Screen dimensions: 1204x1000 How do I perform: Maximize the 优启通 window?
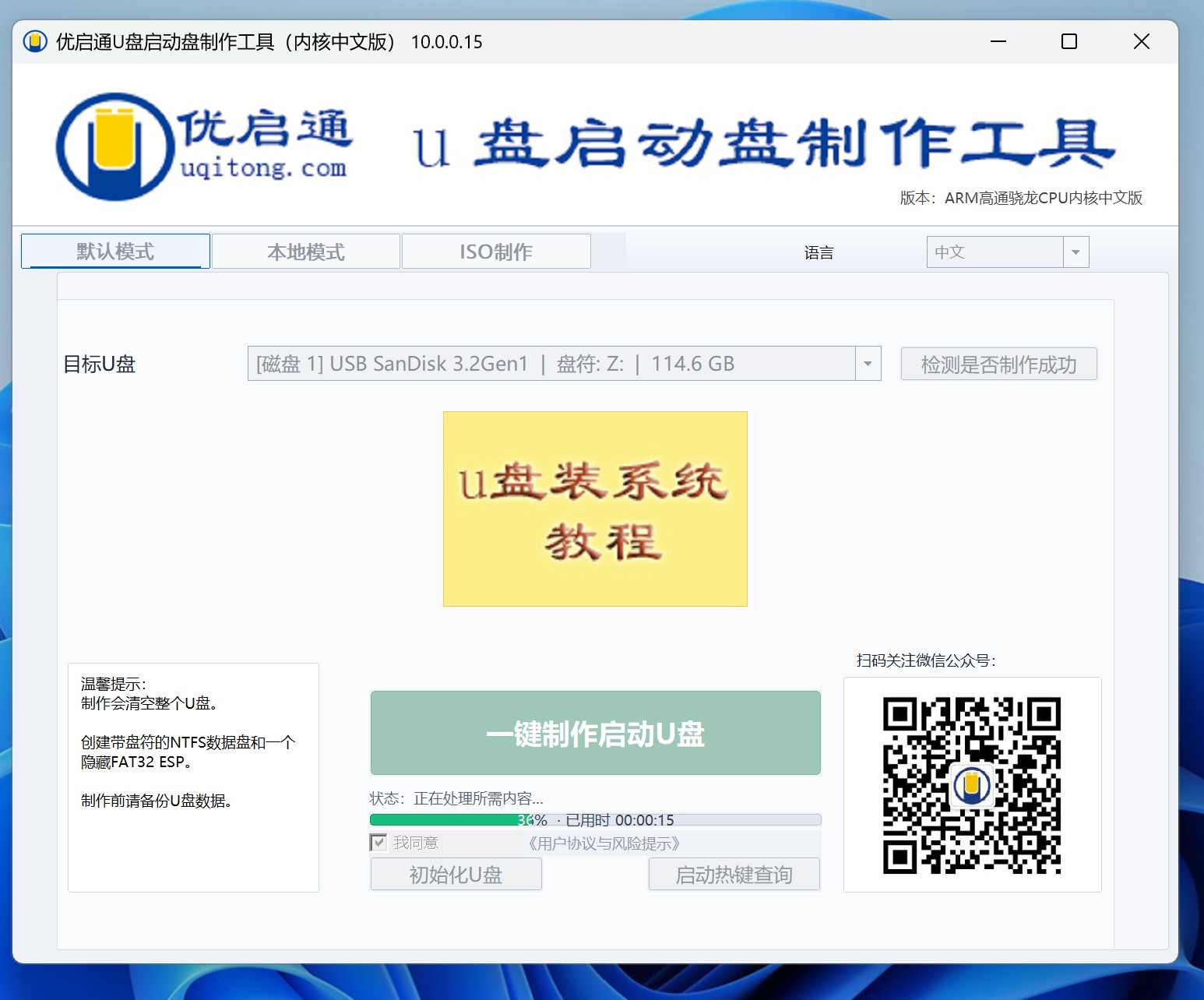[x=1069, y=41]
